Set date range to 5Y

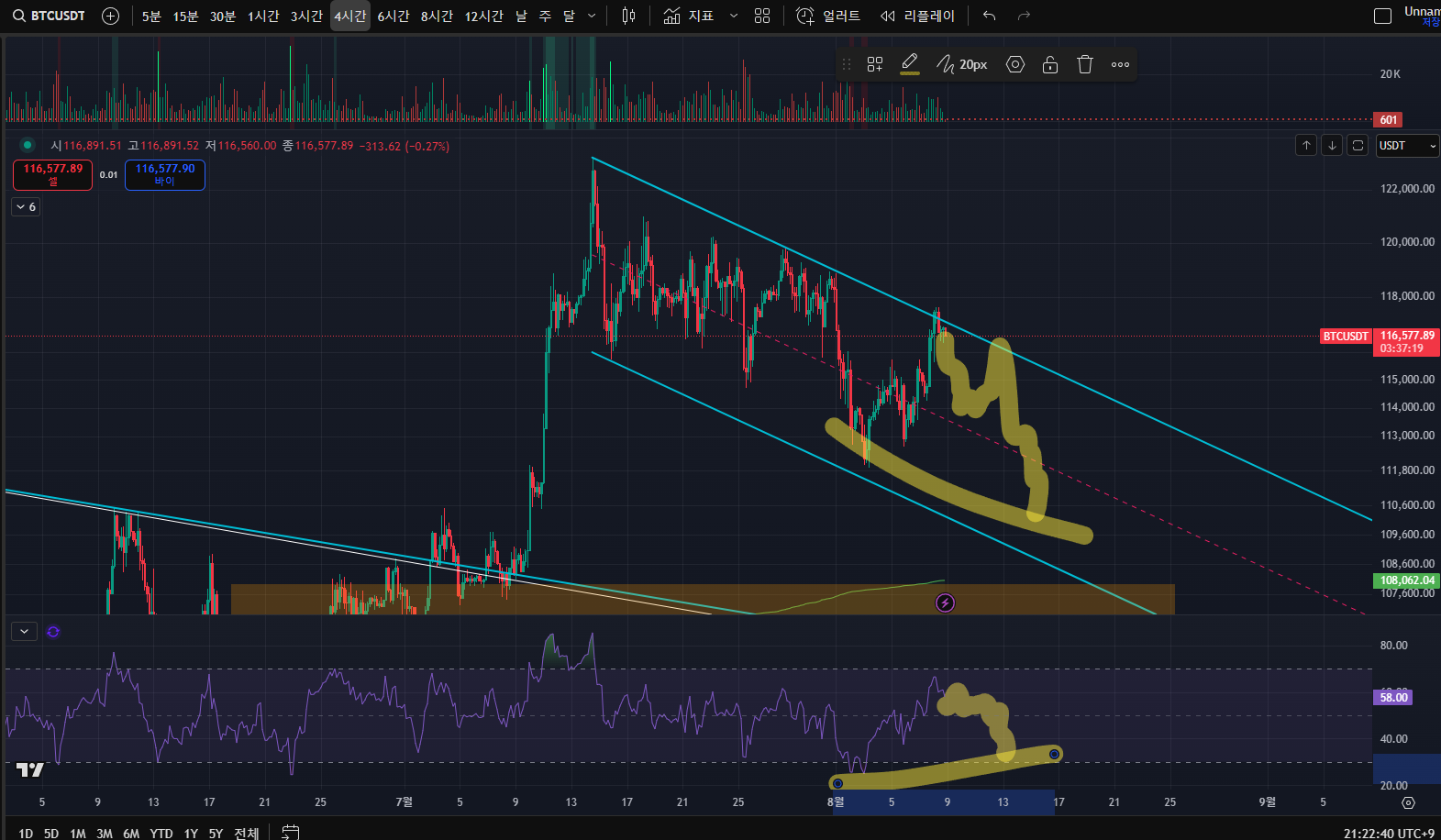(216, 833)
